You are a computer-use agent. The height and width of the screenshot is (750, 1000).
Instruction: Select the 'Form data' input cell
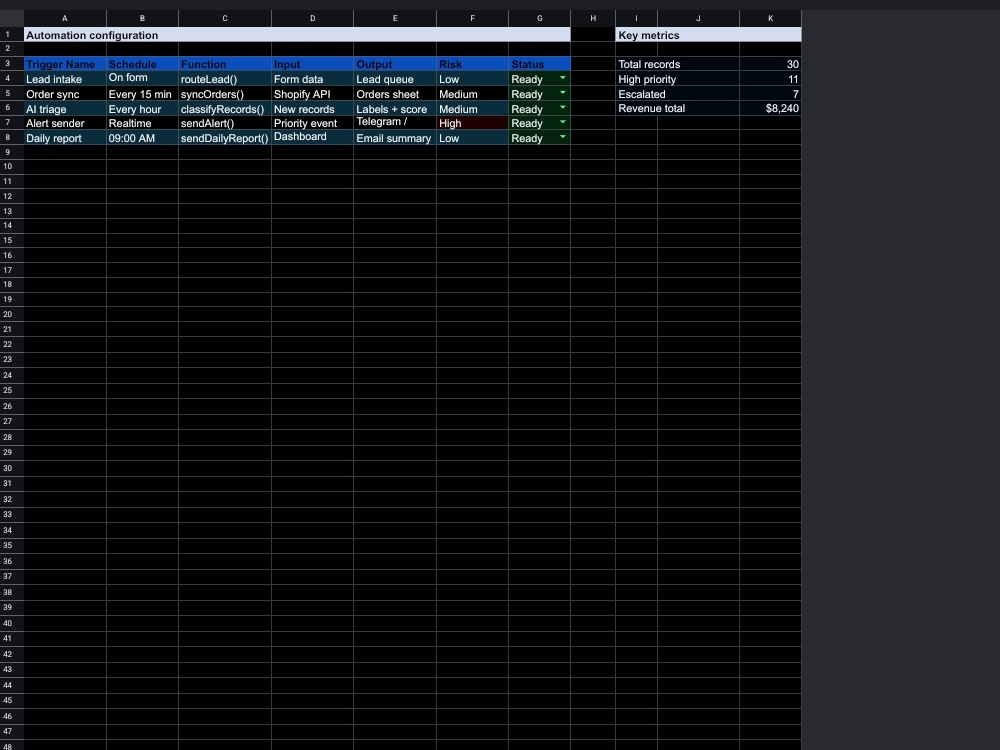312,78
